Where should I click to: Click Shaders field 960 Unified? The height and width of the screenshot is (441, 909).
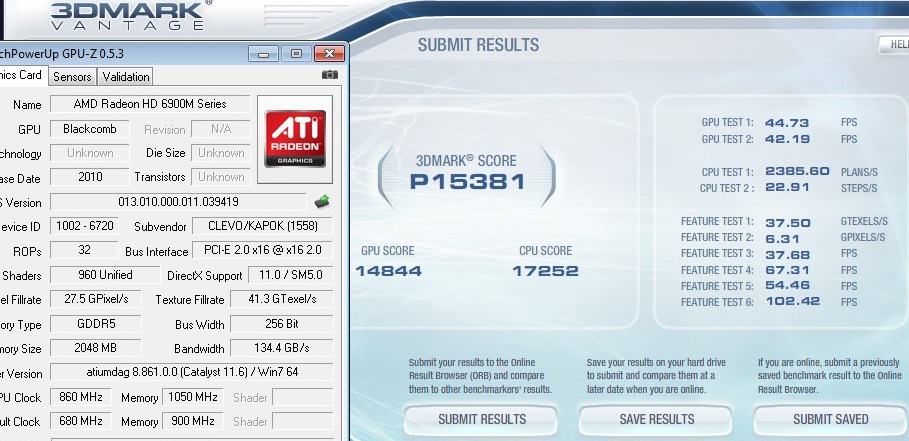click(x=105, y=275)
